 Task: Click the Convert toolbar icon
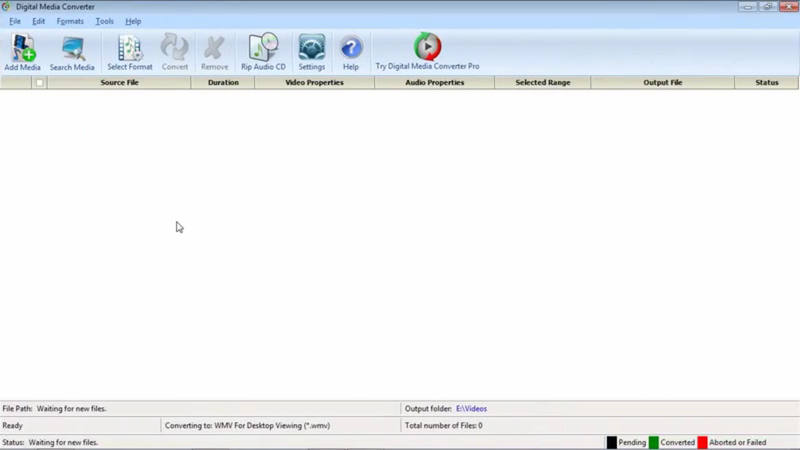click(174, 52)
